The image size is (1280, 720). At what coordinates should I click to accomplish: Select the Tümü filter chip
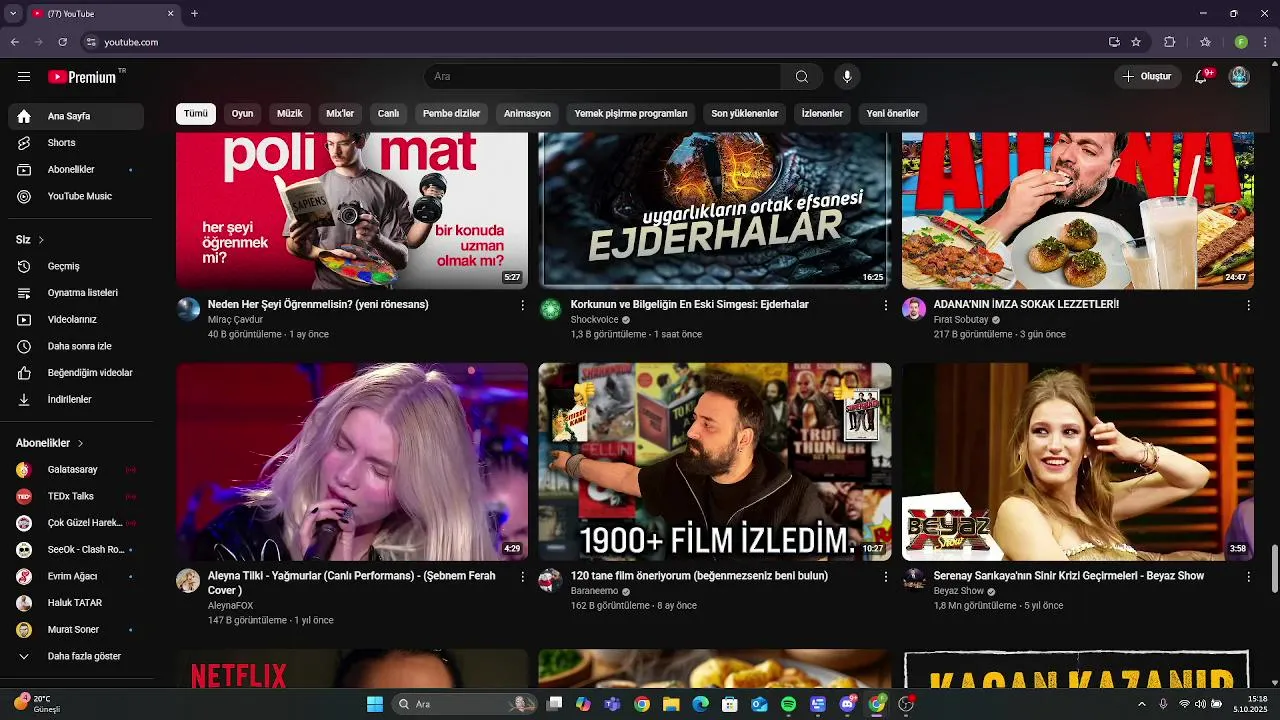tap(196, 114)
